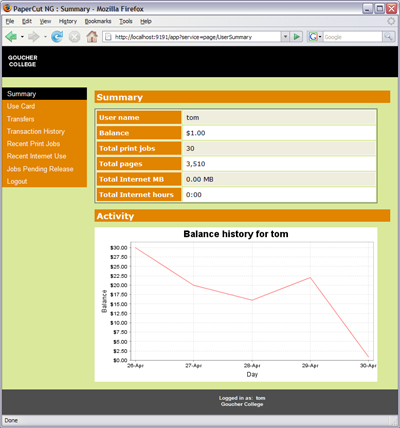Click the Forward arrow button
Screen dimensions: 400x428
34,36
